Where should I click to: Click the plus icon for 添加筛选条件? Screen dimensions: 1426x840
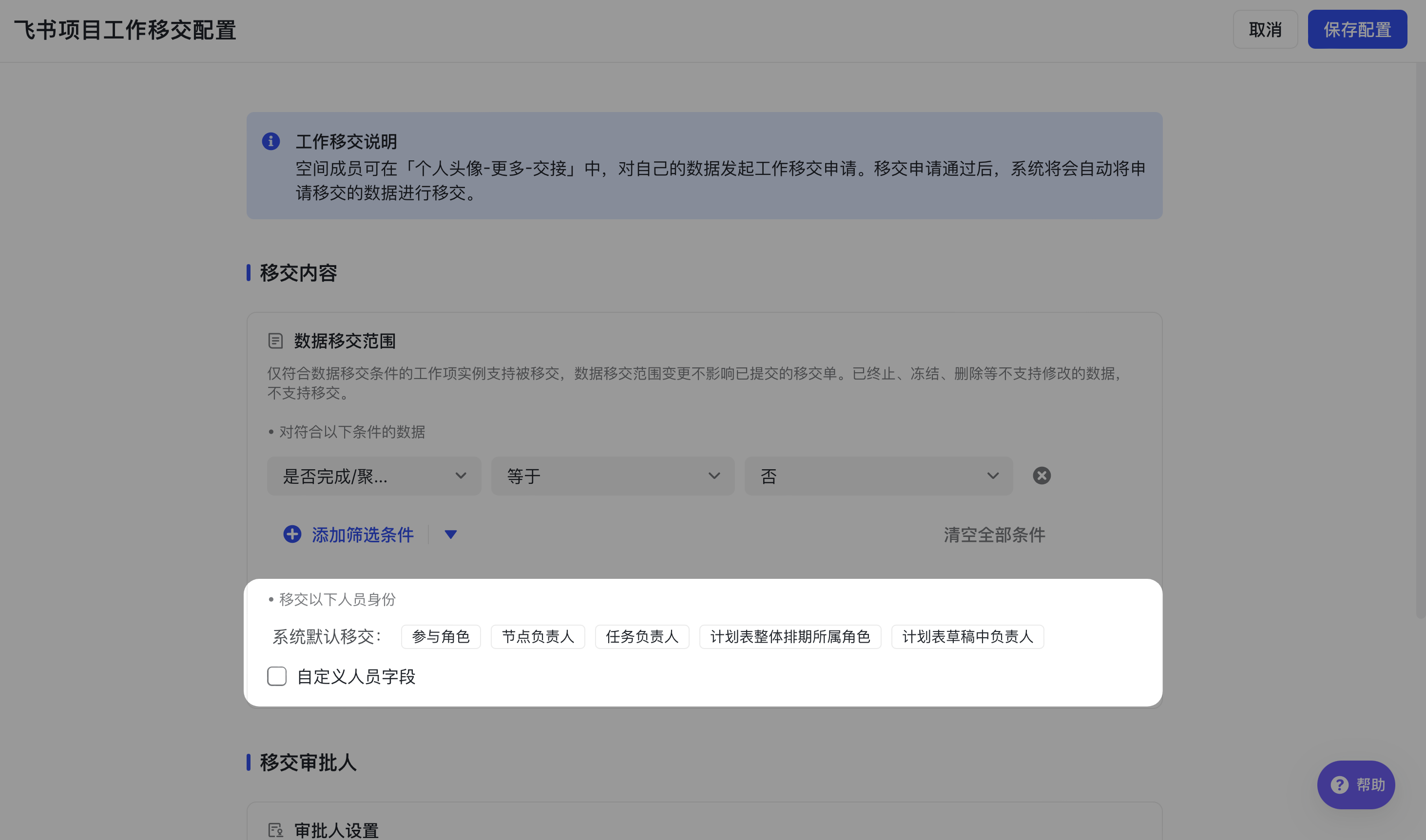pyautogui.click(x=292, y=534)
